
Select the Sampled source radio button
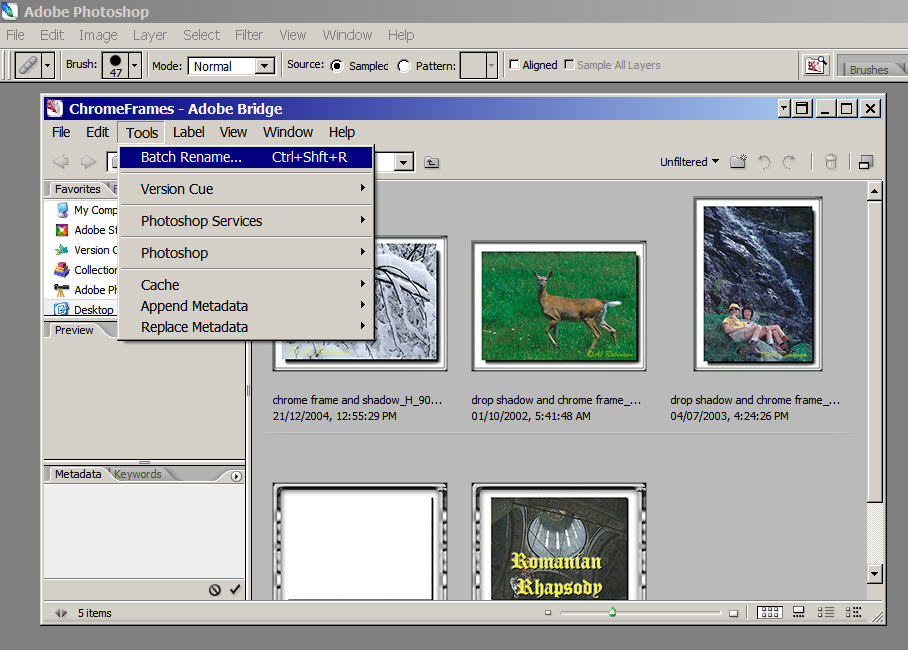[336, 66]
